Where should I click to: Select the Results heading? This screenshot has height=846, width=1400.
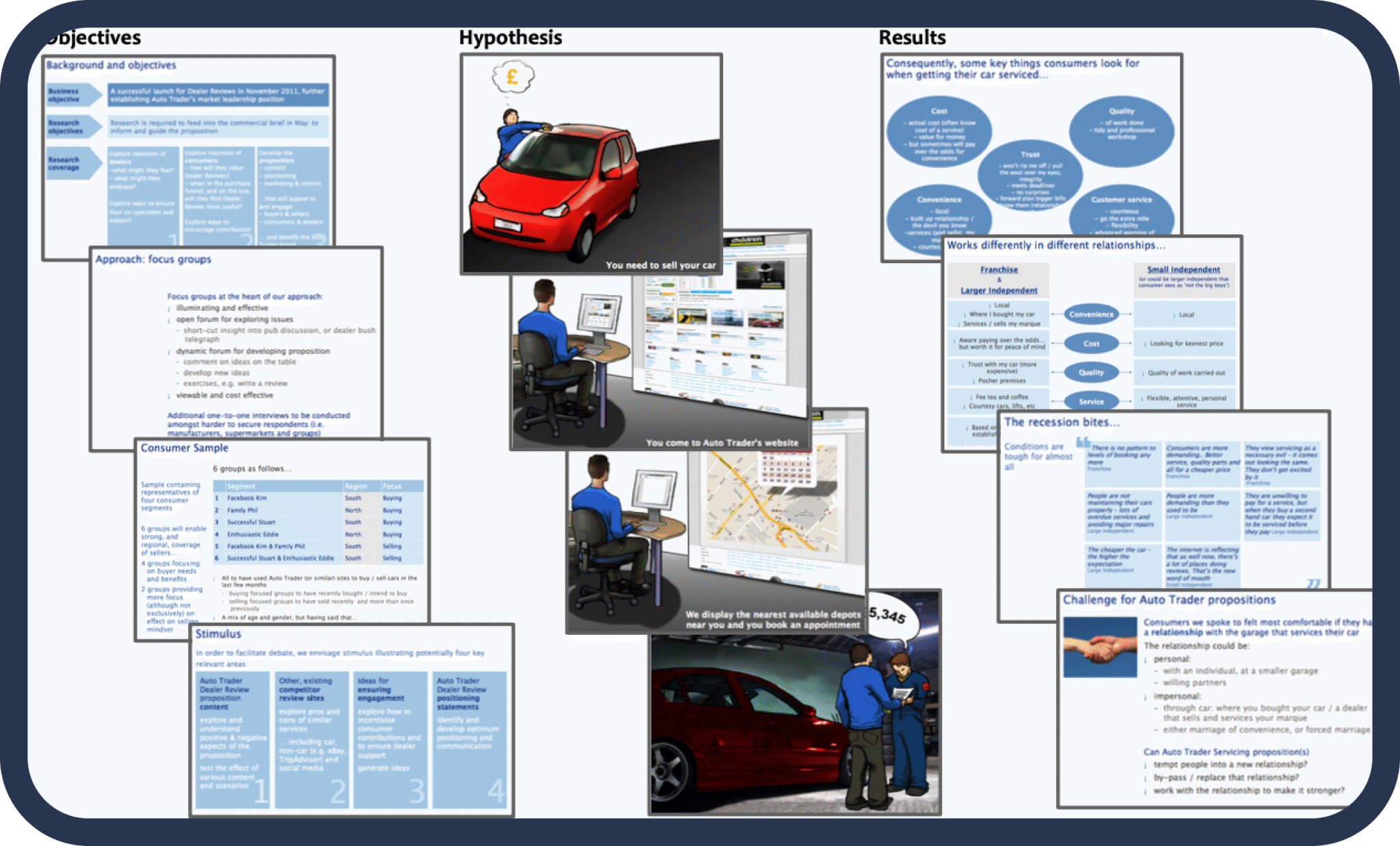point(912,38)
